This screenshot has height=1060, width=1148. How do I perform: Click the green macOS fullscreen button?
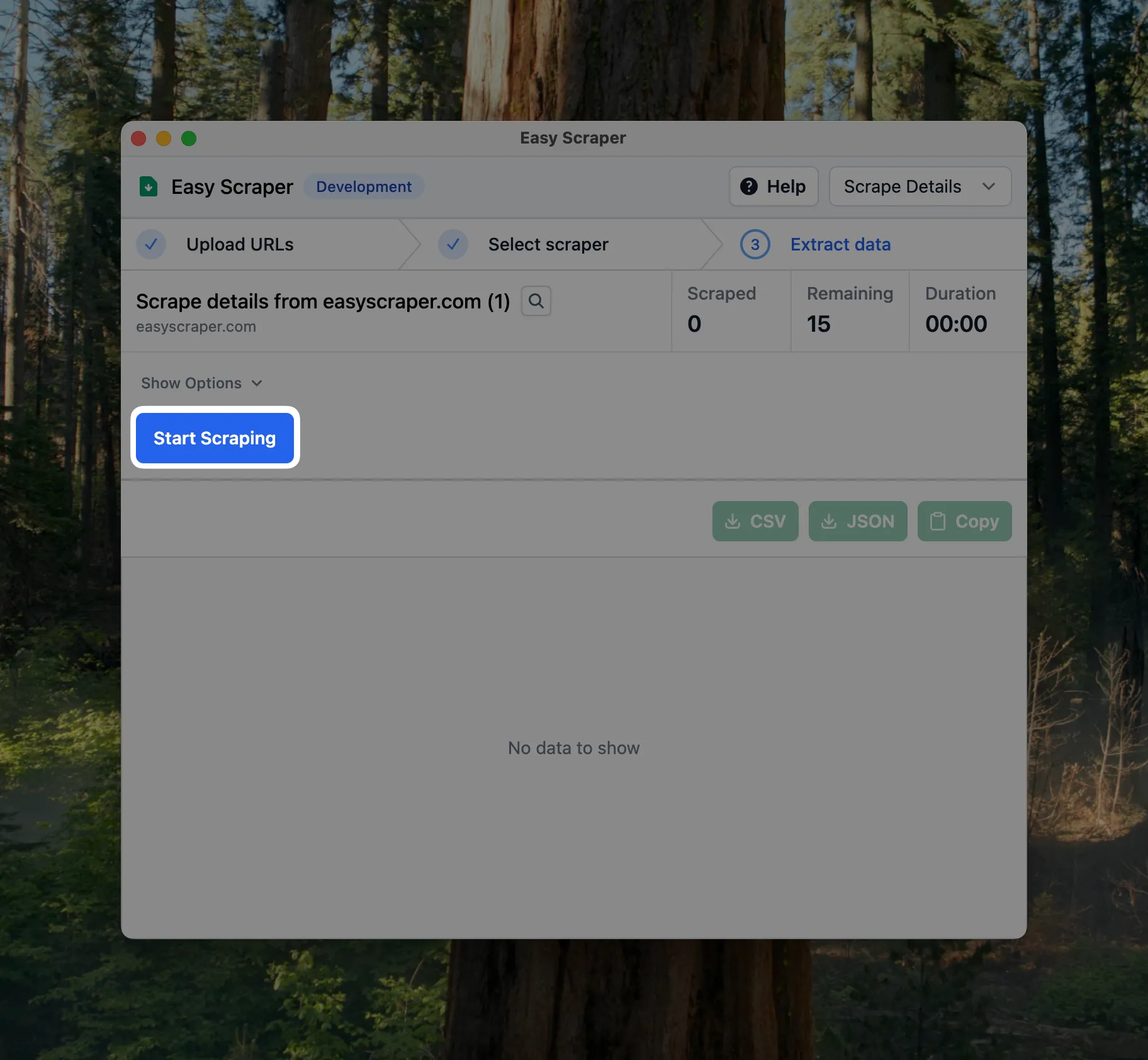[x=189, y=138]
